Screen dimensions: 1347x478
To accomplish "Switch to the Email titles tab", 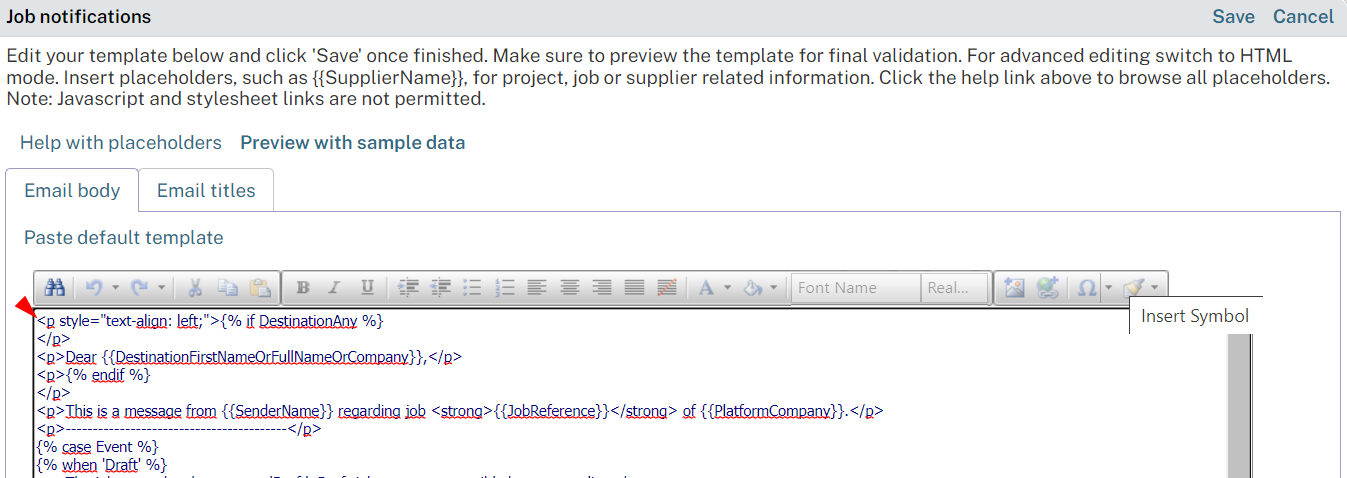I will click(206, 191).
